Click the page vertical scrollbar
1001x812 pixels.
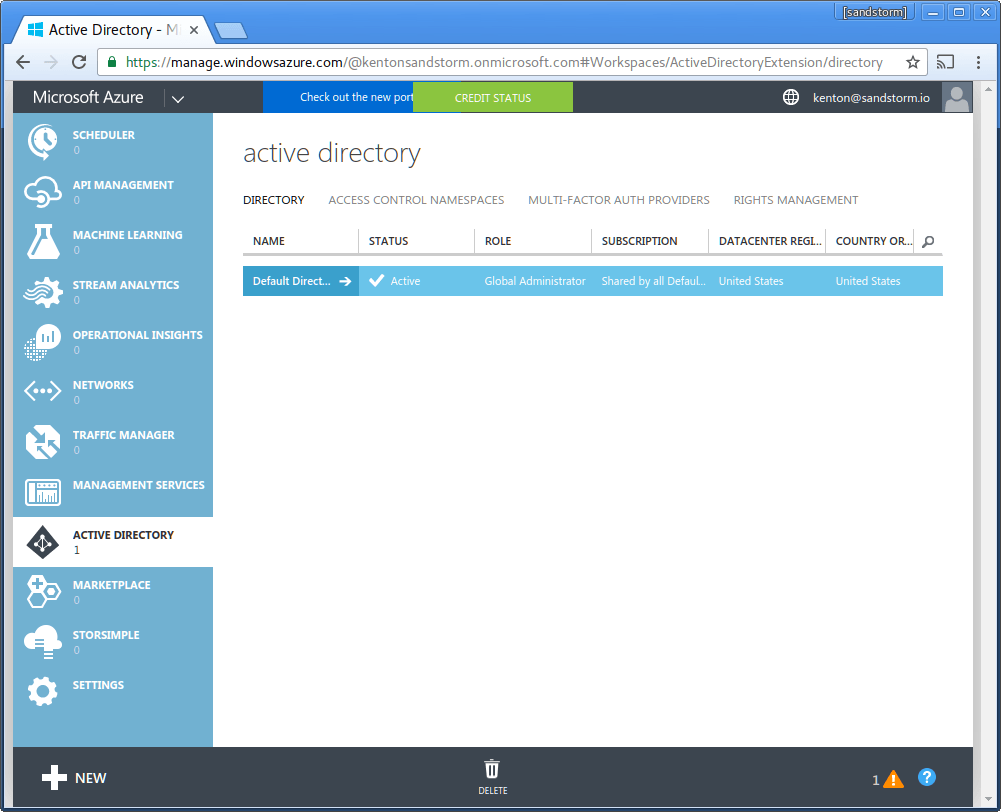coord(988,442)
